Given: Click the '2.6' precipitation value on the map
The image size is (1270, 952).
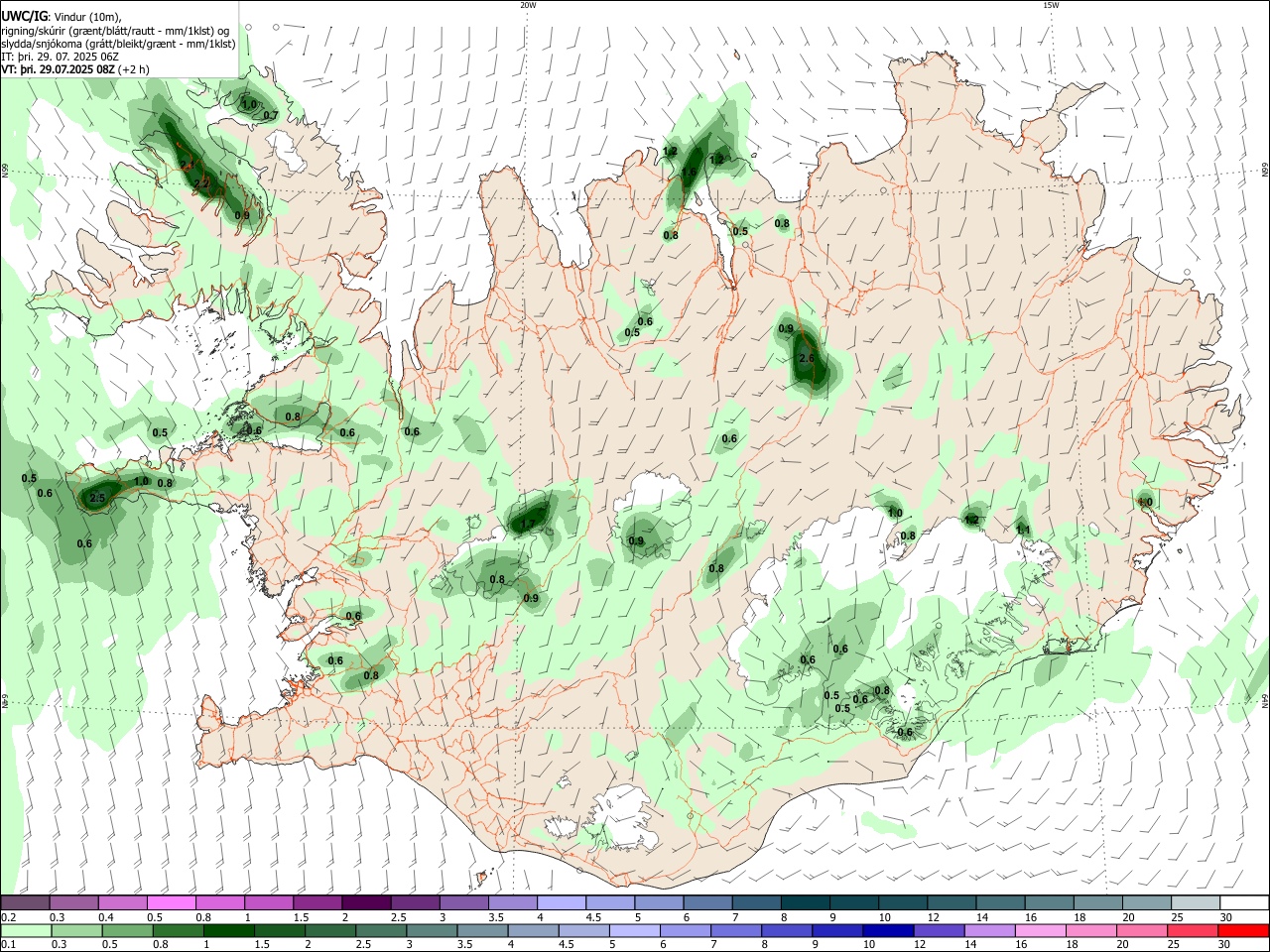Looking at the screenshot, I should (x=806, y=358).
